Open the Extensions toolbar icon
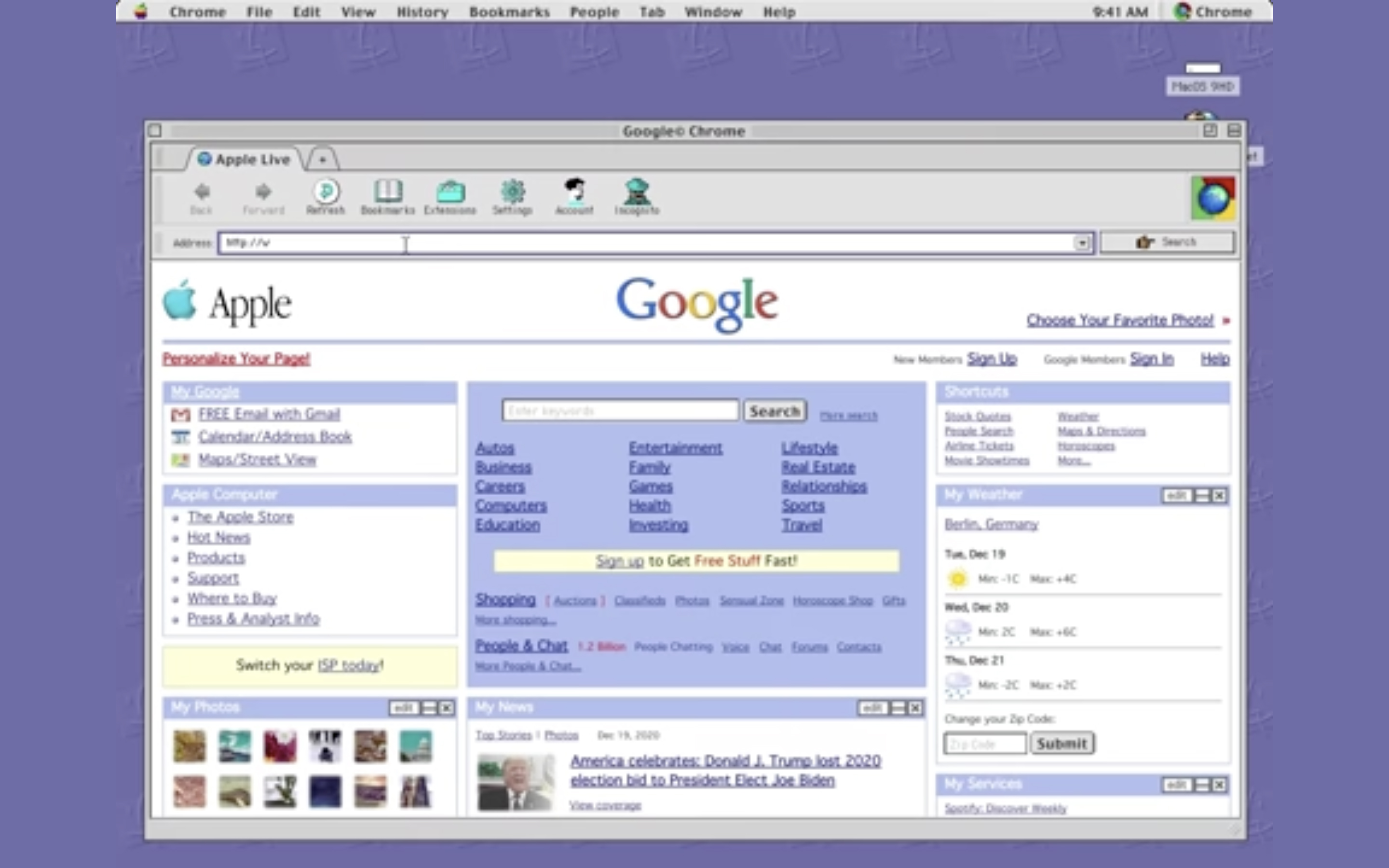 click(450, 192)
